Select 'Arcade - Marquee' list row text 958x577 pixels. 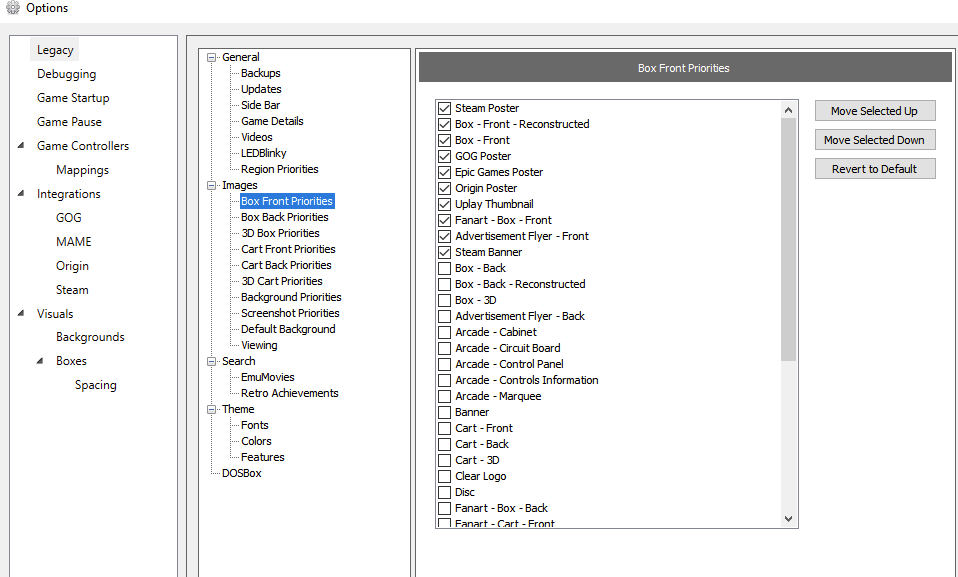coord(498,396)
